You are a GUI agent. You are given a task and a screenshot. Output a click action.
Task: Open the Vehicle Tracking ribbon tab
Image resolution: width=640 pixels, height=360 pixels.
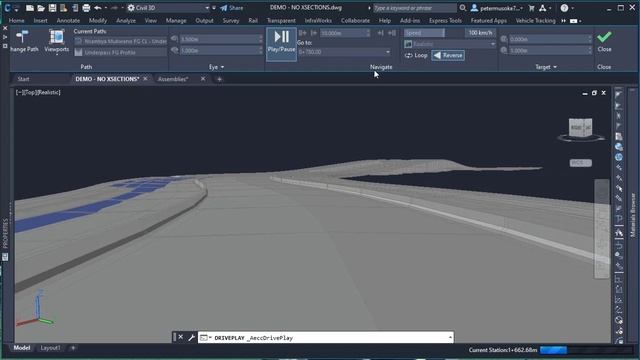coord(535,20)
